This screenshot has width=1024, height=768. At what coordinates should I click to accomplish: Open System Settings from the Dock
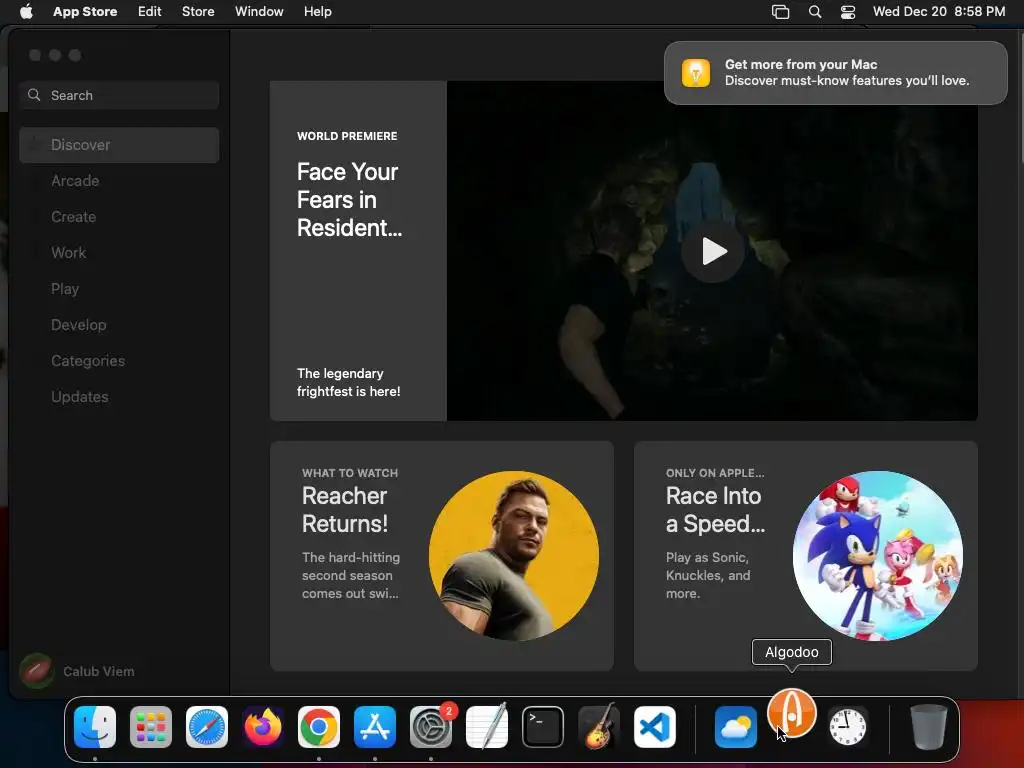click(431, 727)
